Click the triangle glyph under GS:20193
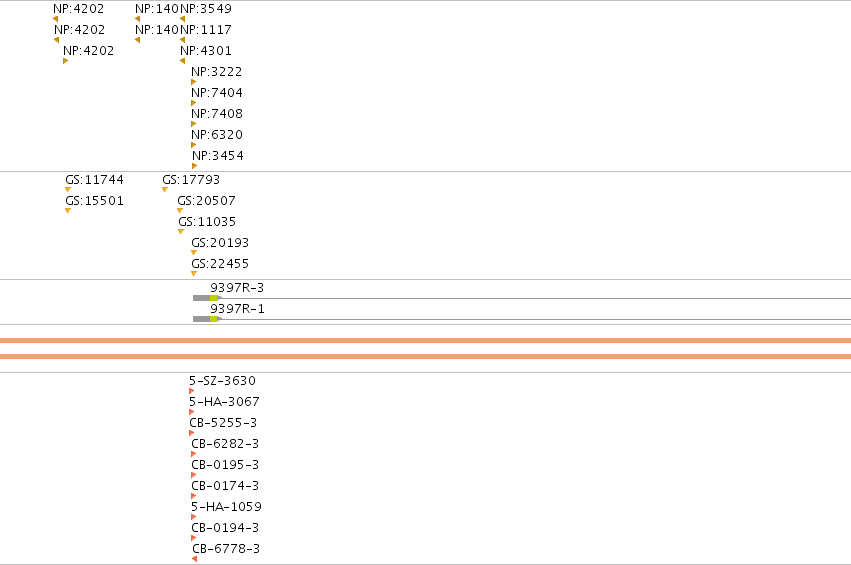The width and height of the screenshot is (851, 565). 194,252
